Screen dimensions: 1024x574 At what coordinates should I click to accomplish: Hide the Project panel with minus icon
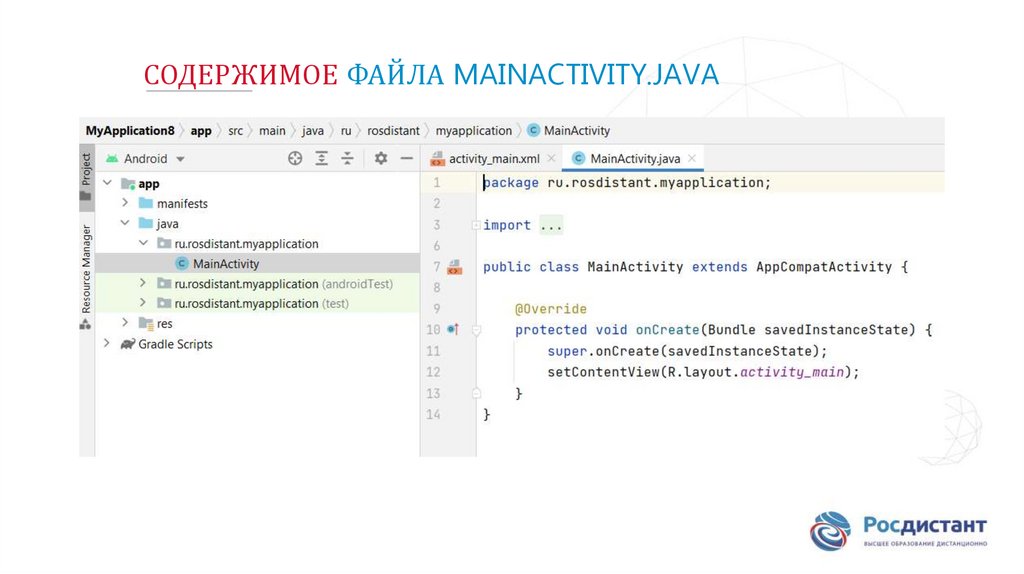click(406, 158)
